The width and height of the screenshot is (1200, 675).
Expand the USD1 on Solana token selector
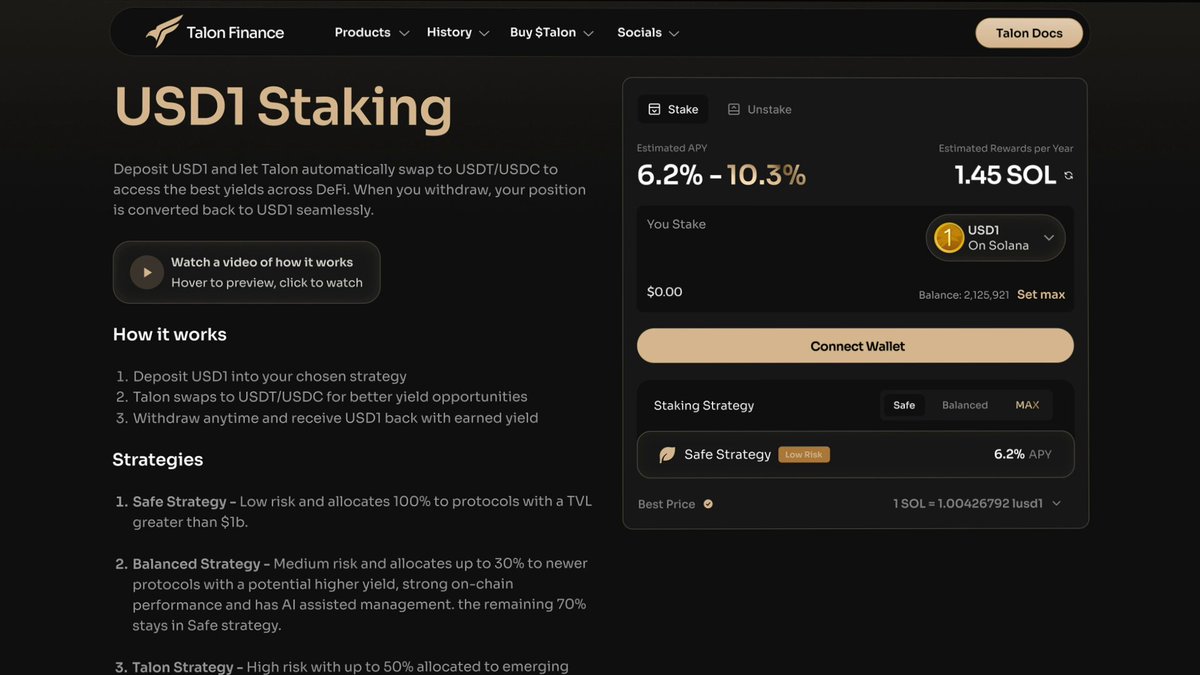click(x=995, y=238)
